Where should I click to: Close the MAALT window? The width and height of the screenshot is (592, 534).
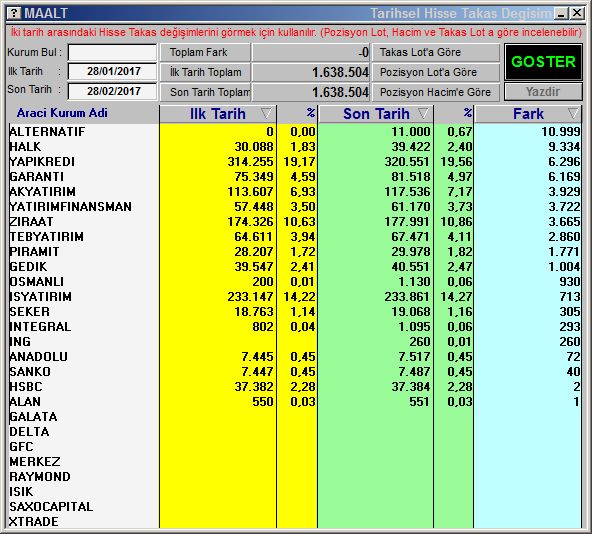point(577,14)
